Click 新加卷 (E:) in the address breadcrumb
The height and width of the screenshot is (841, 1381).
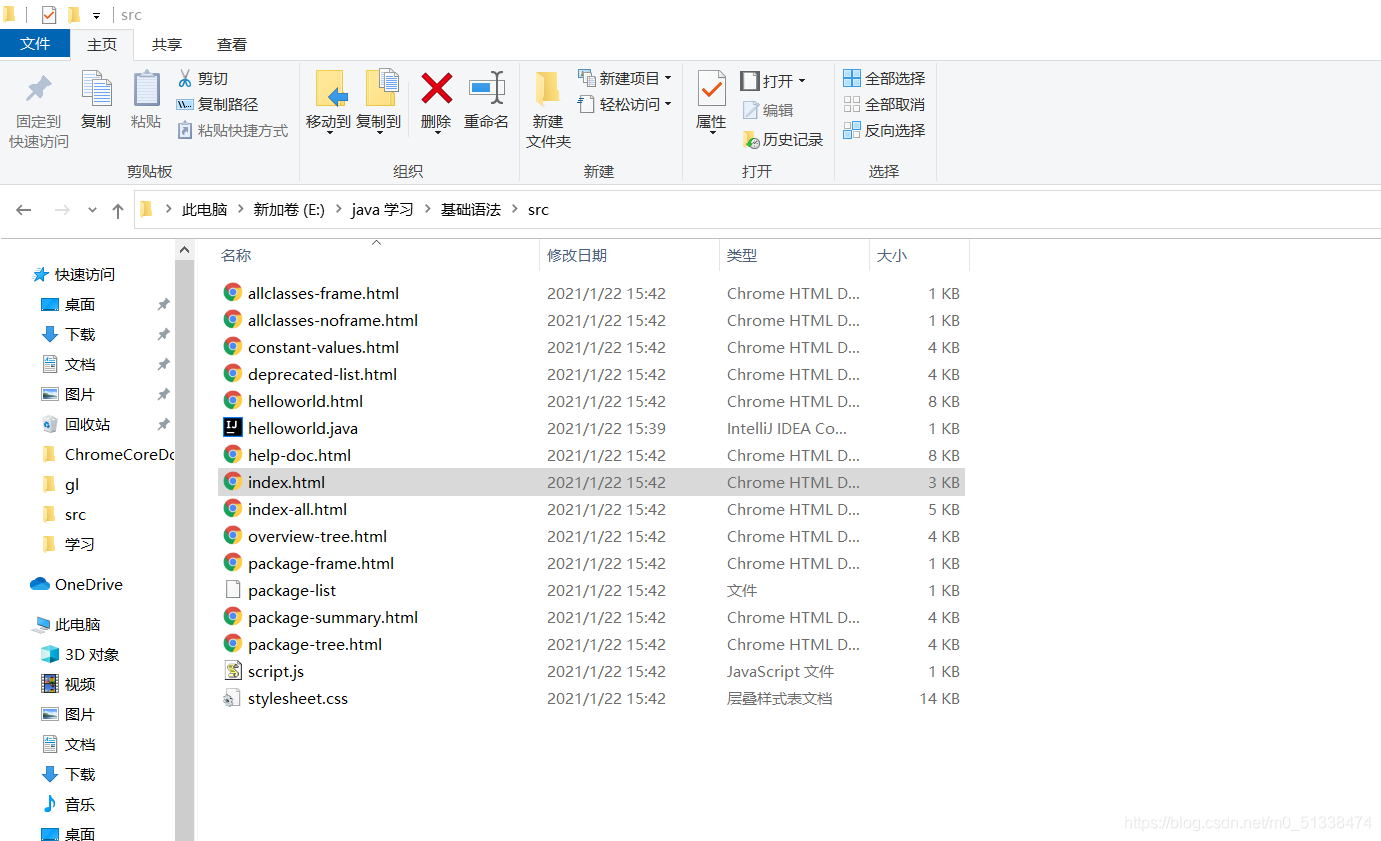[x=289, y=210]
